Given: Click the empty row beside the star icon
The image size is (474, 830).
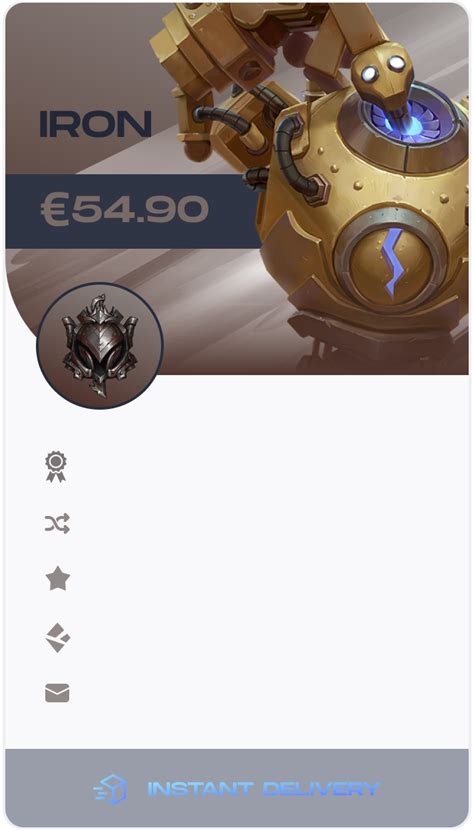Looking at the screenshot, I should click(265, 578).
